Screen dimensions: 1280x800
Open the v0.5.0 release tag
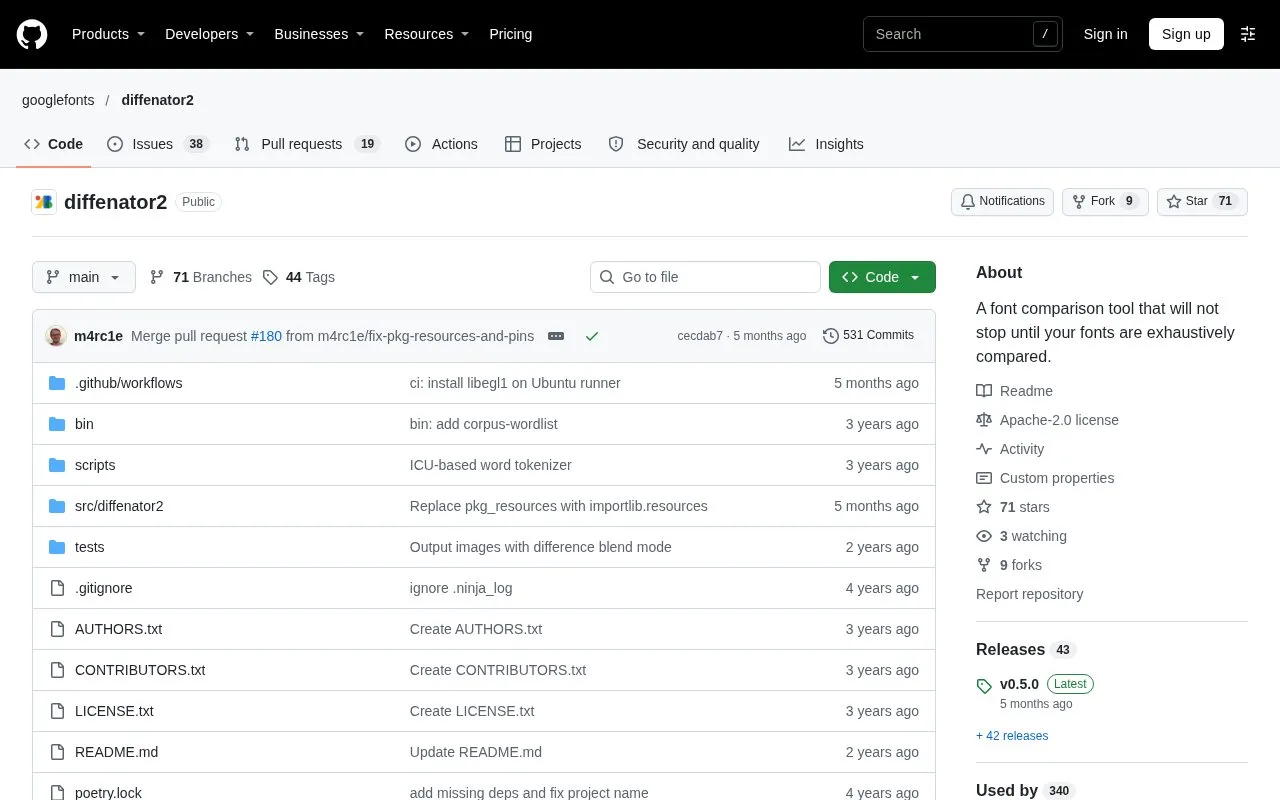click(x=1019, y=684)
